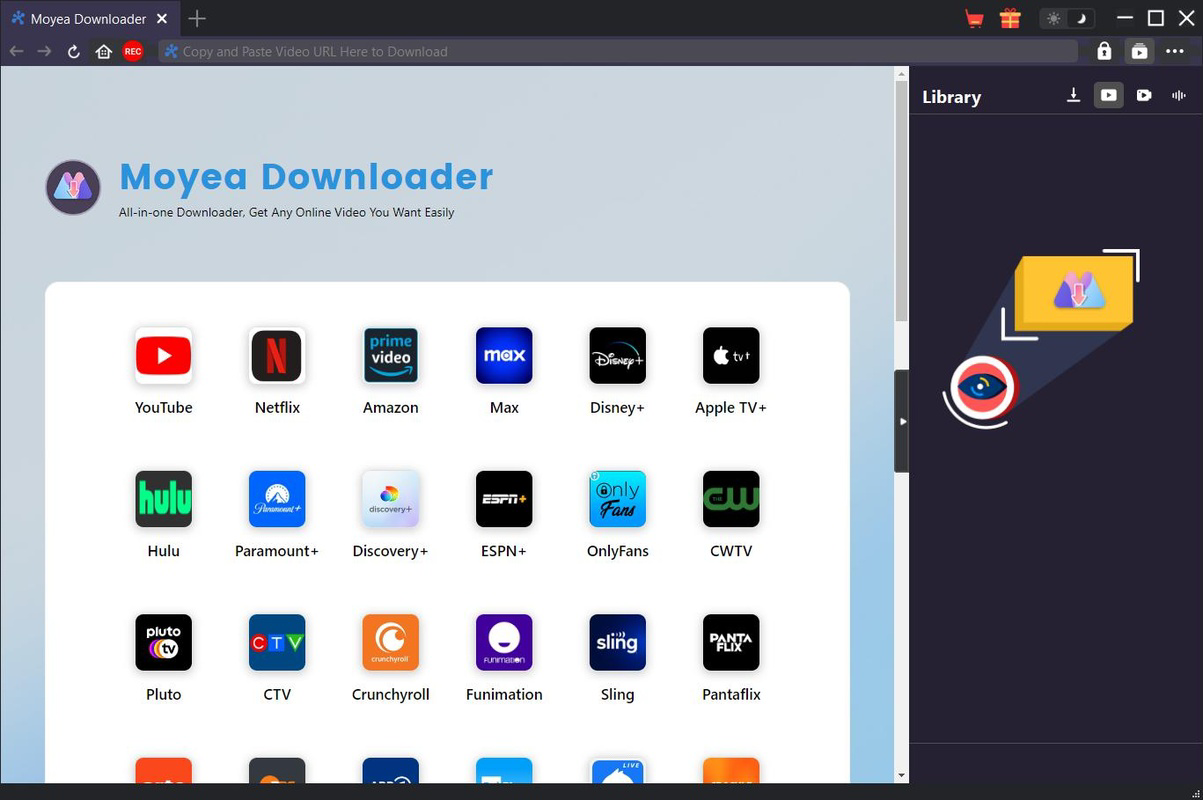
Task: Select the Netflix service icon
Action: [277, 355]
